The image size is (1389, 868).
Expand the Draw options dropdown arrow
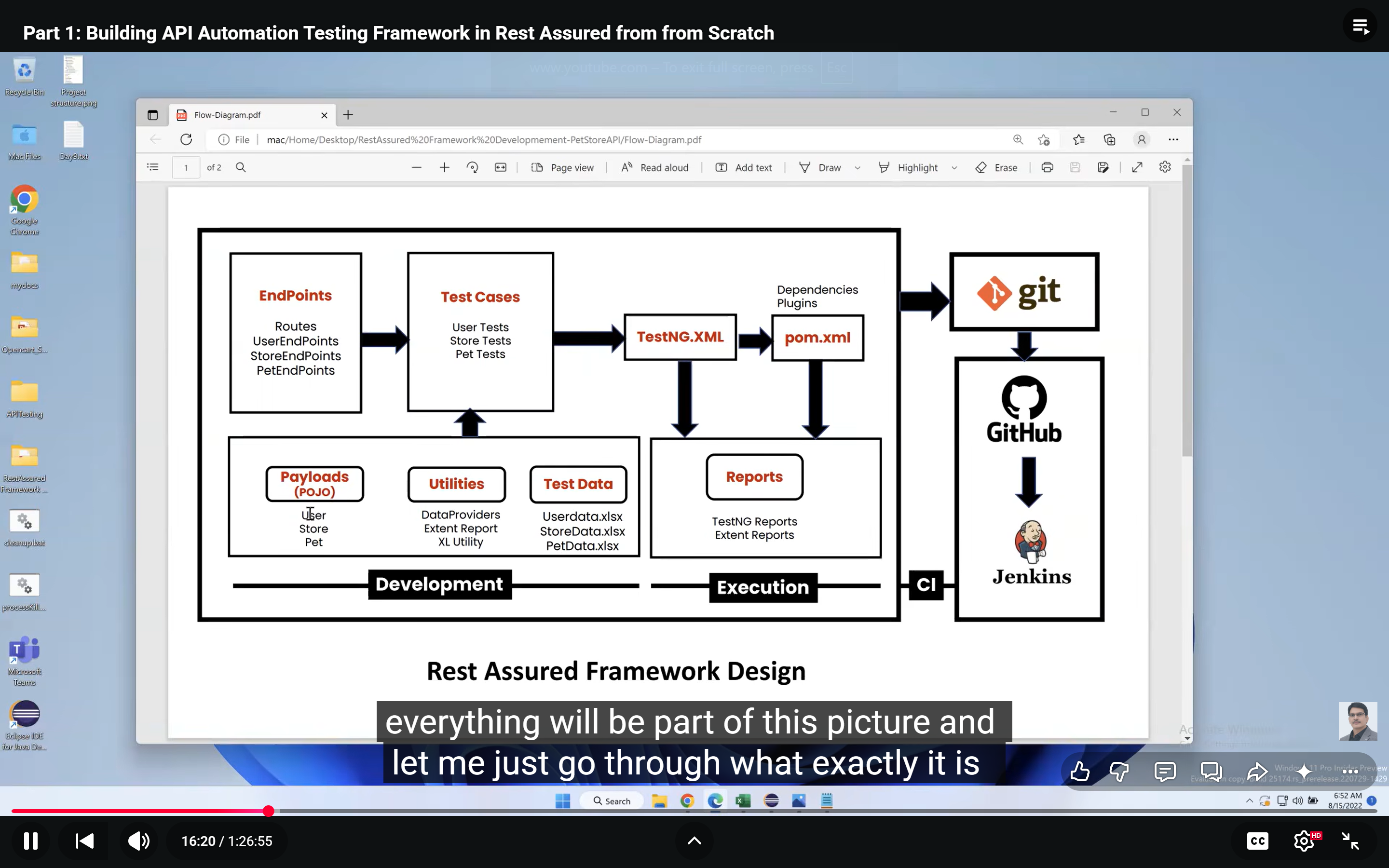858,168
